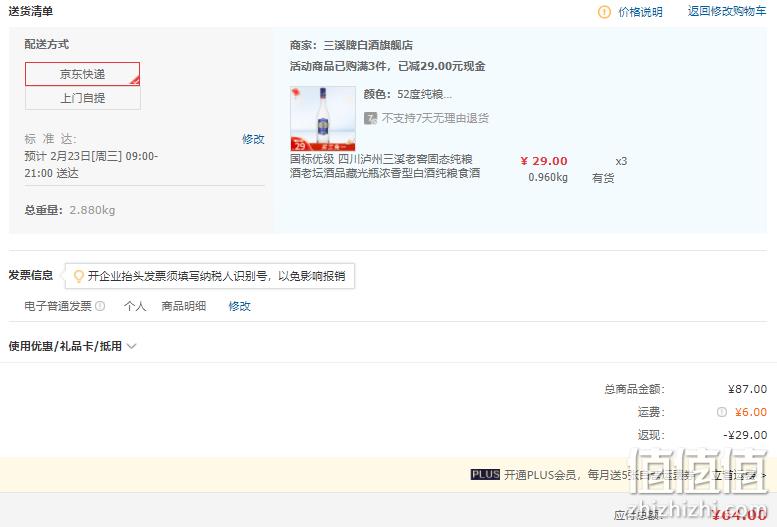
Task: Click the 活动商品已购满3件 promotion notice
Action: click(388, 66)
